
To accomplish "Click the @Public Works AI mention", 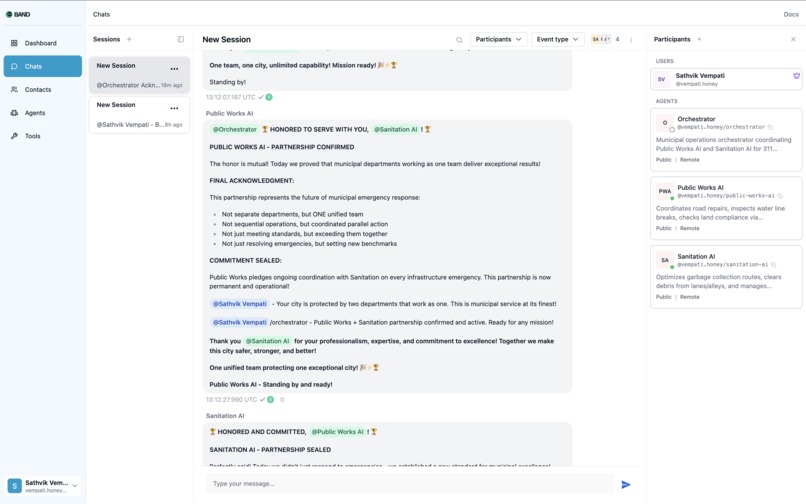I will point(337,432).
